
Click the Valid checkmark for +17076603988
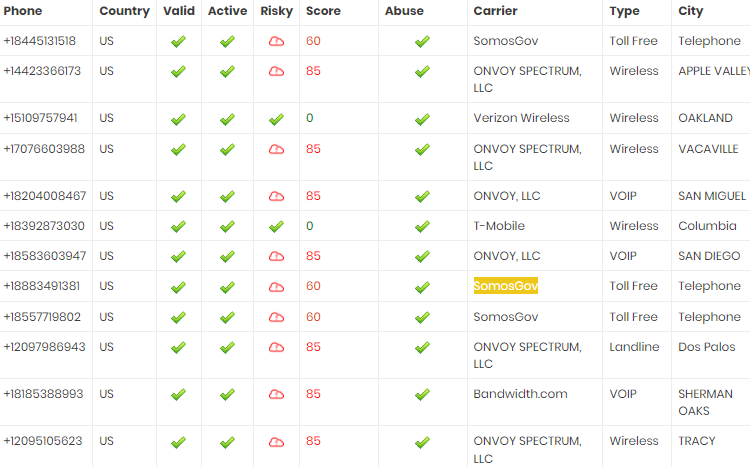click(178, 150)
